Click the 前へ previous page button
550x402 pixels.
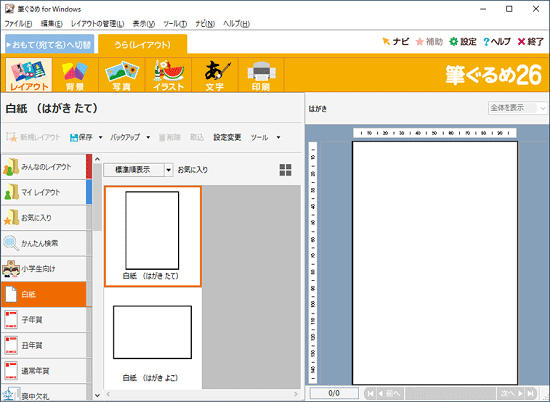pos(390,393)
